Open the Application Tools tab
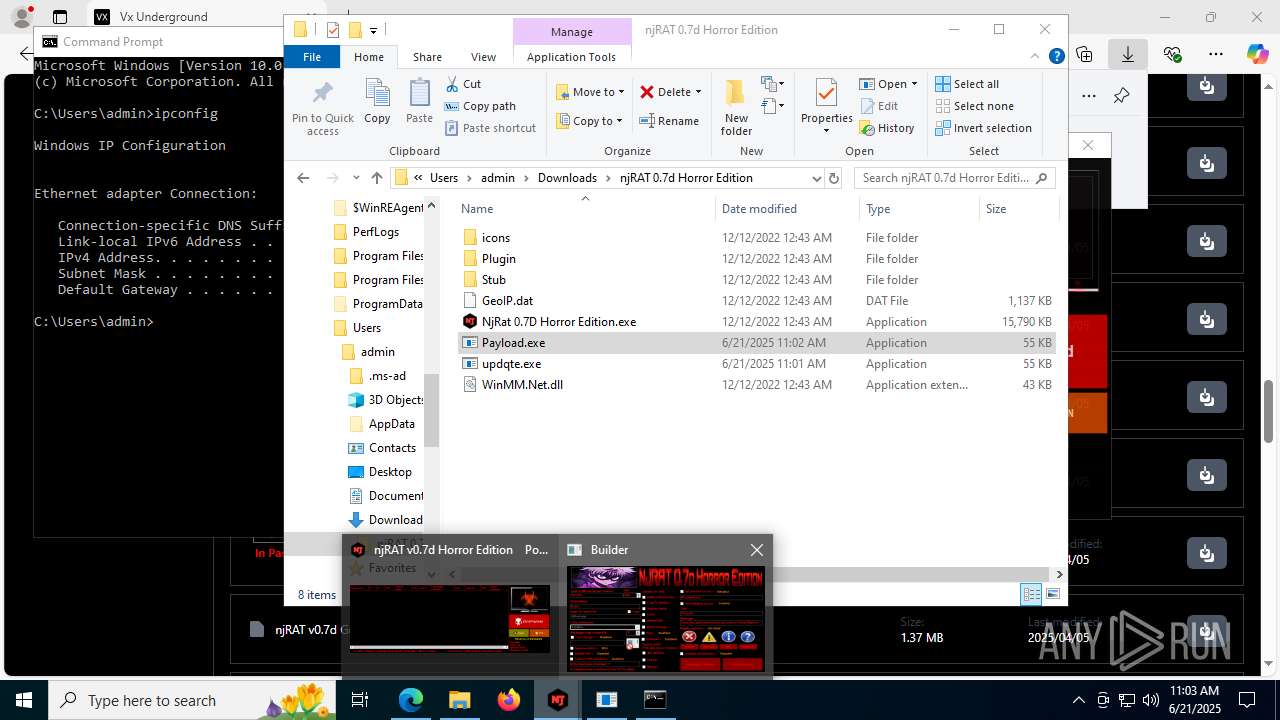This screenshot has width=1280, height=720. pyautogui.click(x=571, y=57)
